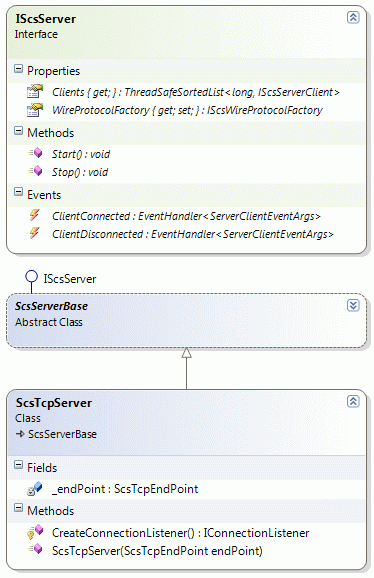Select the ClientConnected event row
Viewport: 374px width, 578px height.
coord(186,216)
